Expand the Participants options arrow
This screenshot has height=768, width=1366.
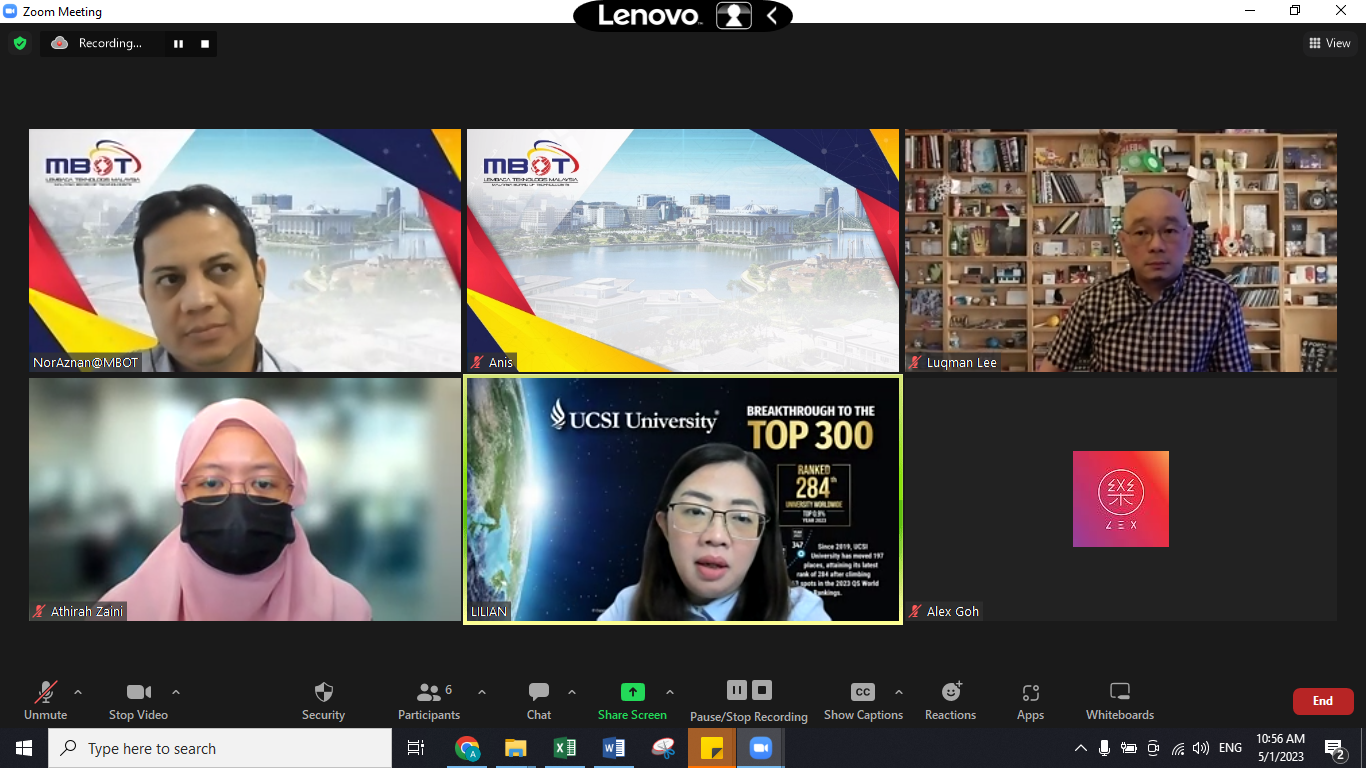(x=482, y=692)
